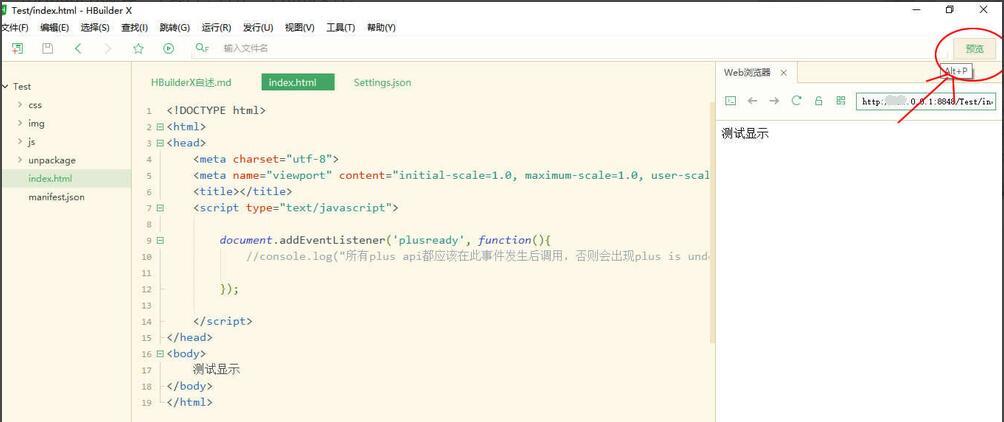Image resolution: width=1004 pixels, height=422 pixels.
Task: Select the js folder label
Action: pyautogui.click(x=32, y=142)
